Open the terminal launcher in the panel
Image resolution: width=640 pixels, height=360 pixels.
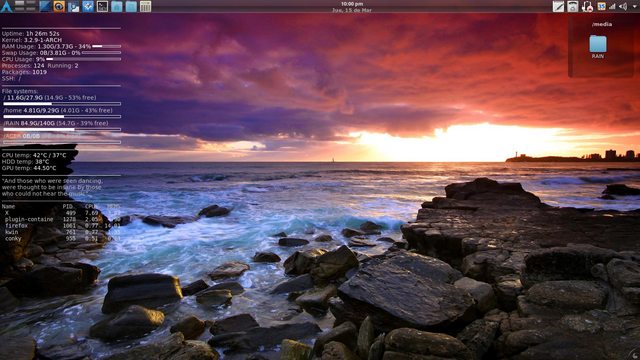coord(102,6)
